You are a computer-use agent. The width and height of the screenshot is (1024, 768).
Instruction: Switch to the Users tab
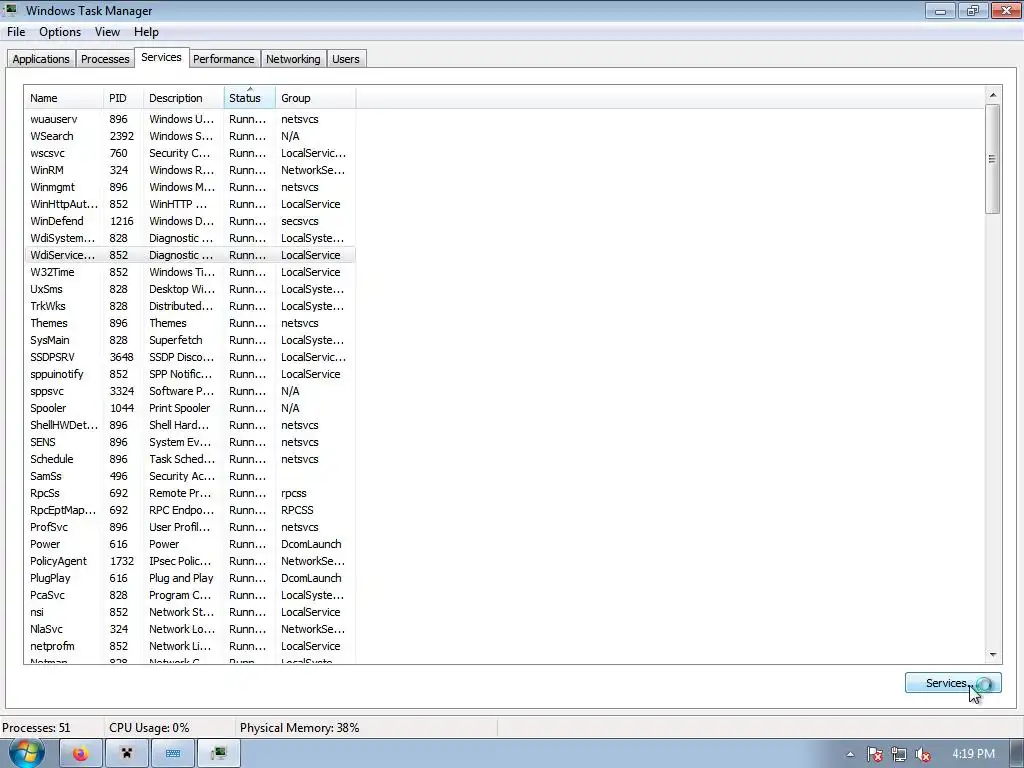click(x=345, y=59)
